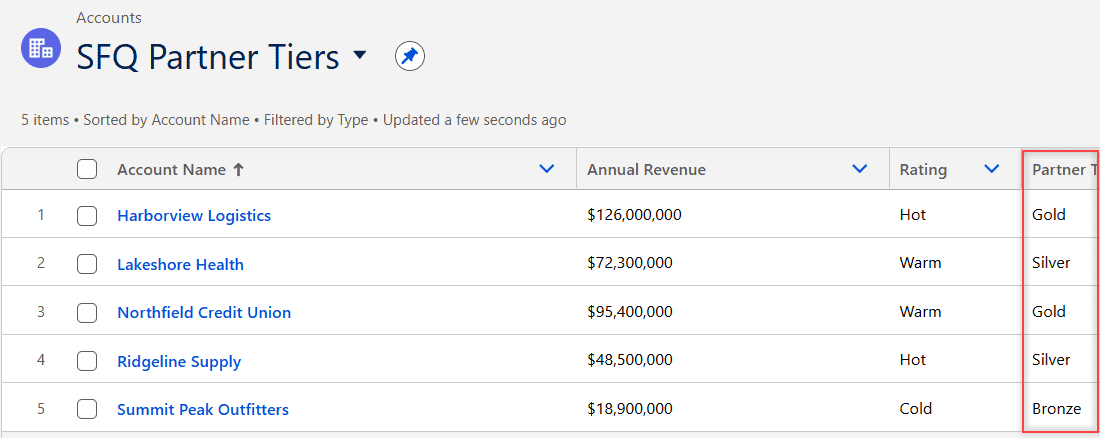The image size is (1100, 438).
Task: Click the list status line reading 5 items
Action: pyautogui.click(x=293, y=120)
